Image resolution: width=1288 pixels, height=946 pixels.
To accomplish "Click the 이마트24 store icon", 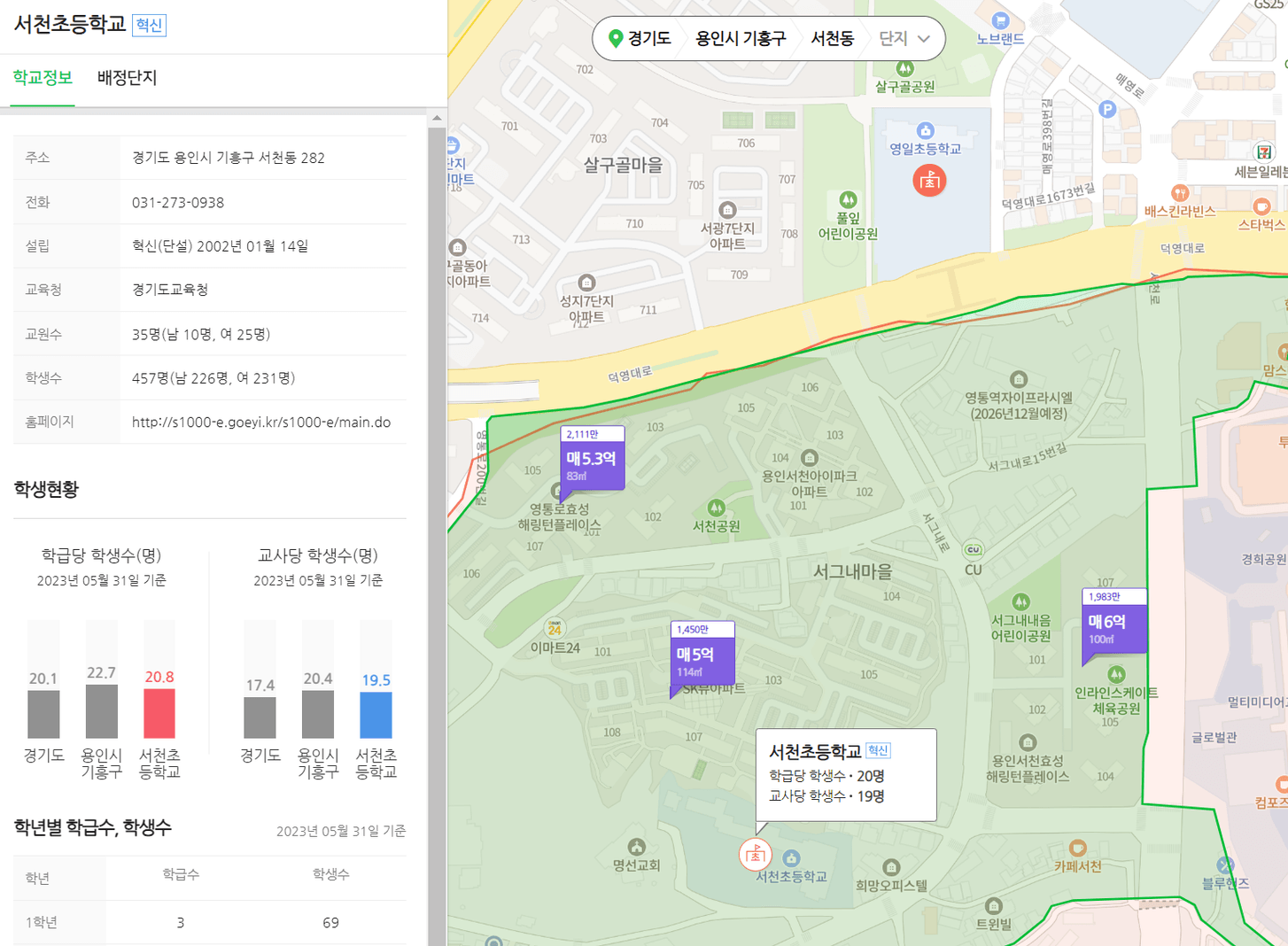I will tap(555, 628).
